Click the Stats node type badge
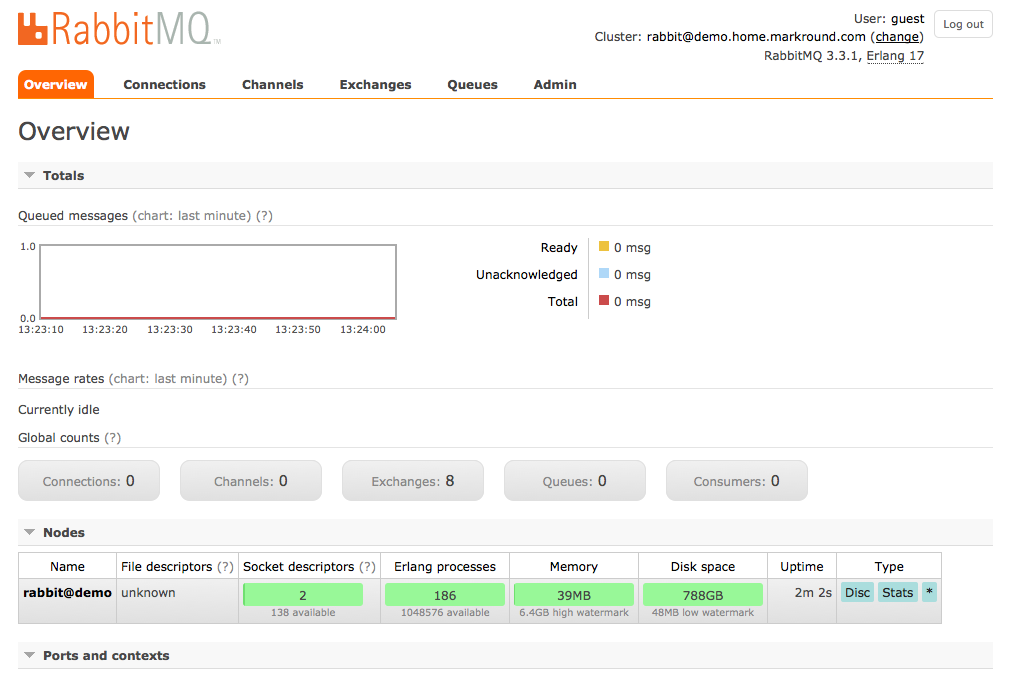1009x682 pixels. coord(897,593)
